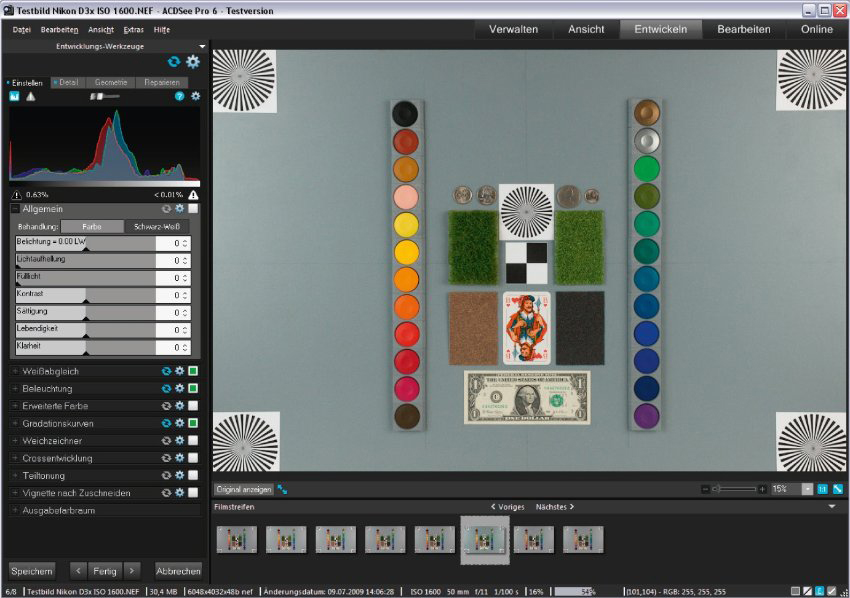This screenshot has height=598, width=850.
Task: Open the Beleuchtung gear settings icon
Action: pyautogui.click(x=180, y=389)
